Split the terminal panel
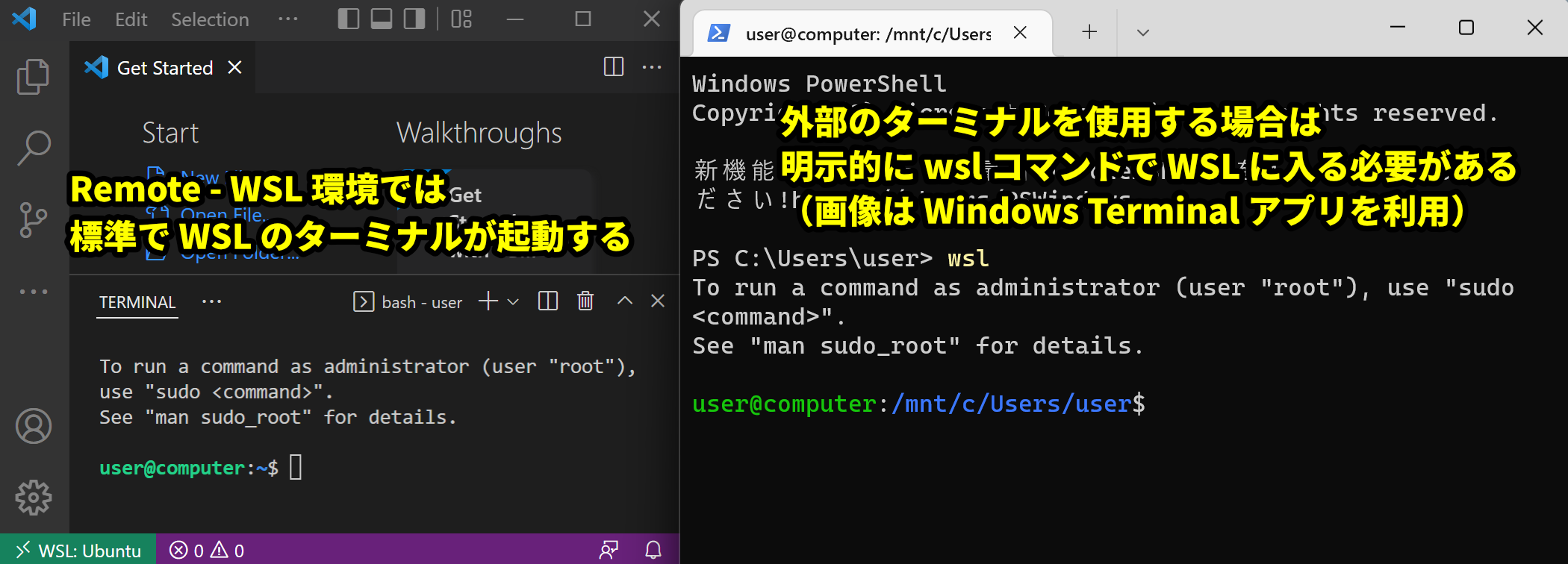The width and height of the screenshot is (1568, 564). (x=548, y=301)
